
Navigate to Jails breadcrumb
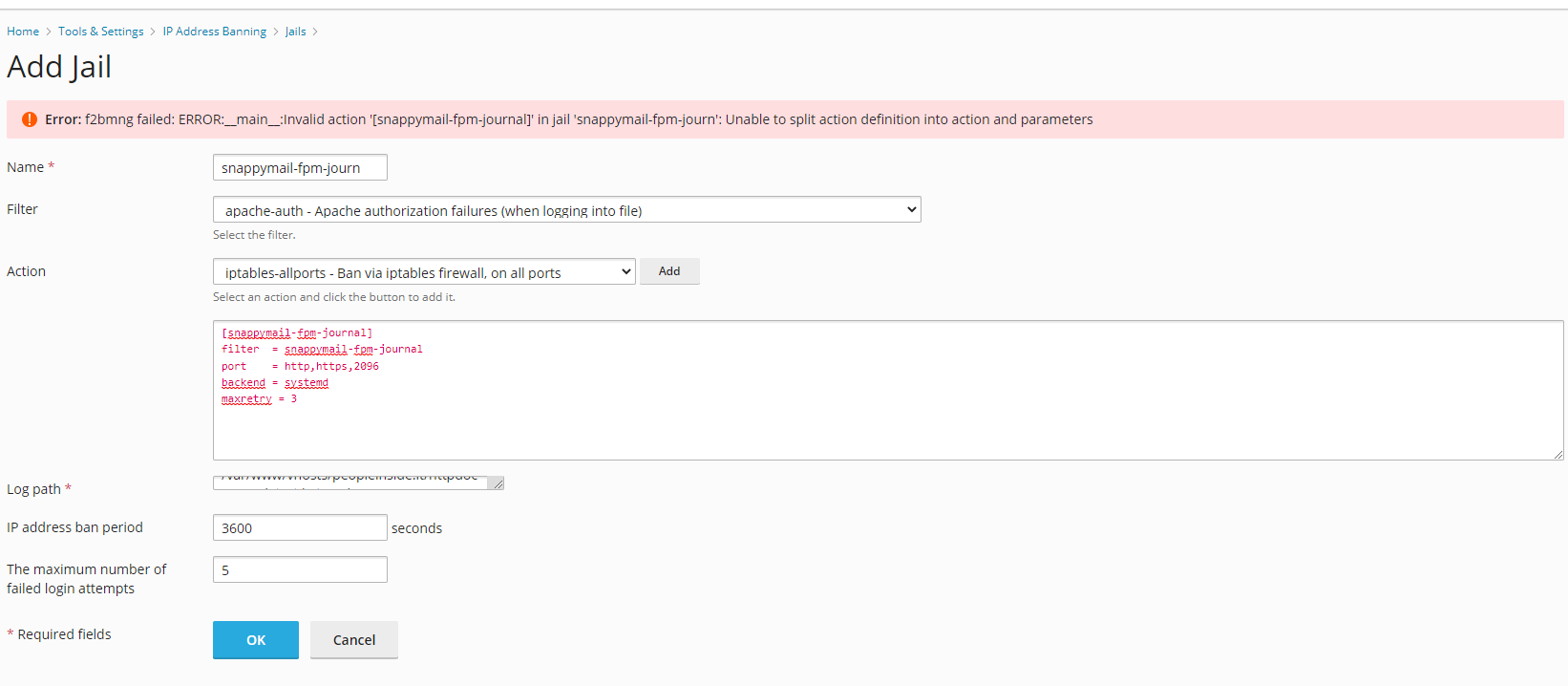coord(296,32)
